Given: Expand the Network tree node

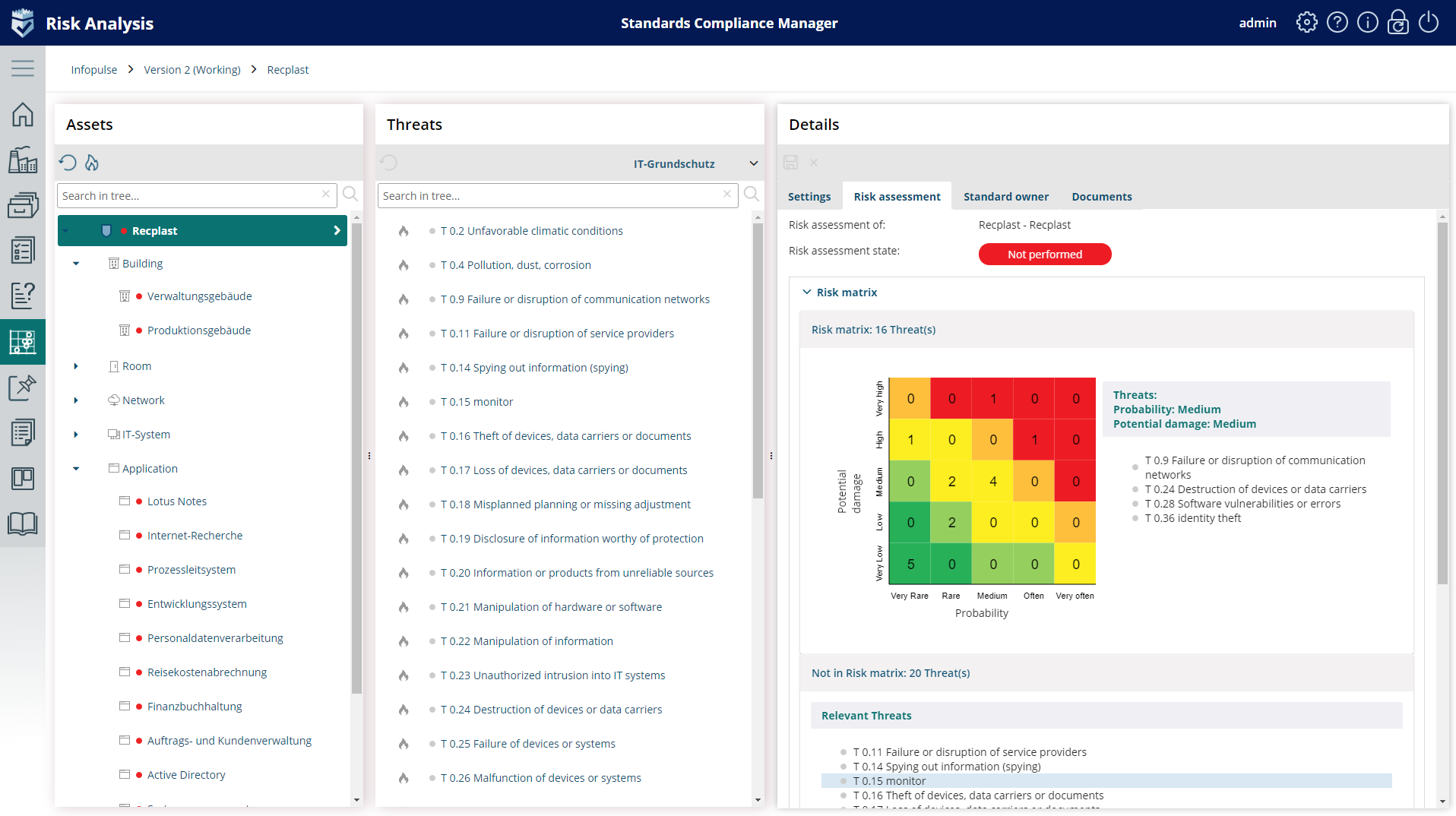Looking at the screenshot, I should pyautogui.click(x=76, y=400).
